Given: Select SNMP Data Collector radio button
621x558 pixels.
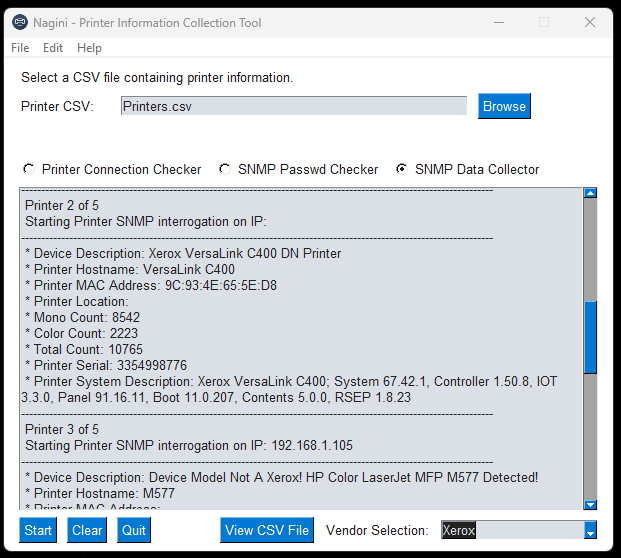Looking at the screenshot, I should [x=402, y=169].
